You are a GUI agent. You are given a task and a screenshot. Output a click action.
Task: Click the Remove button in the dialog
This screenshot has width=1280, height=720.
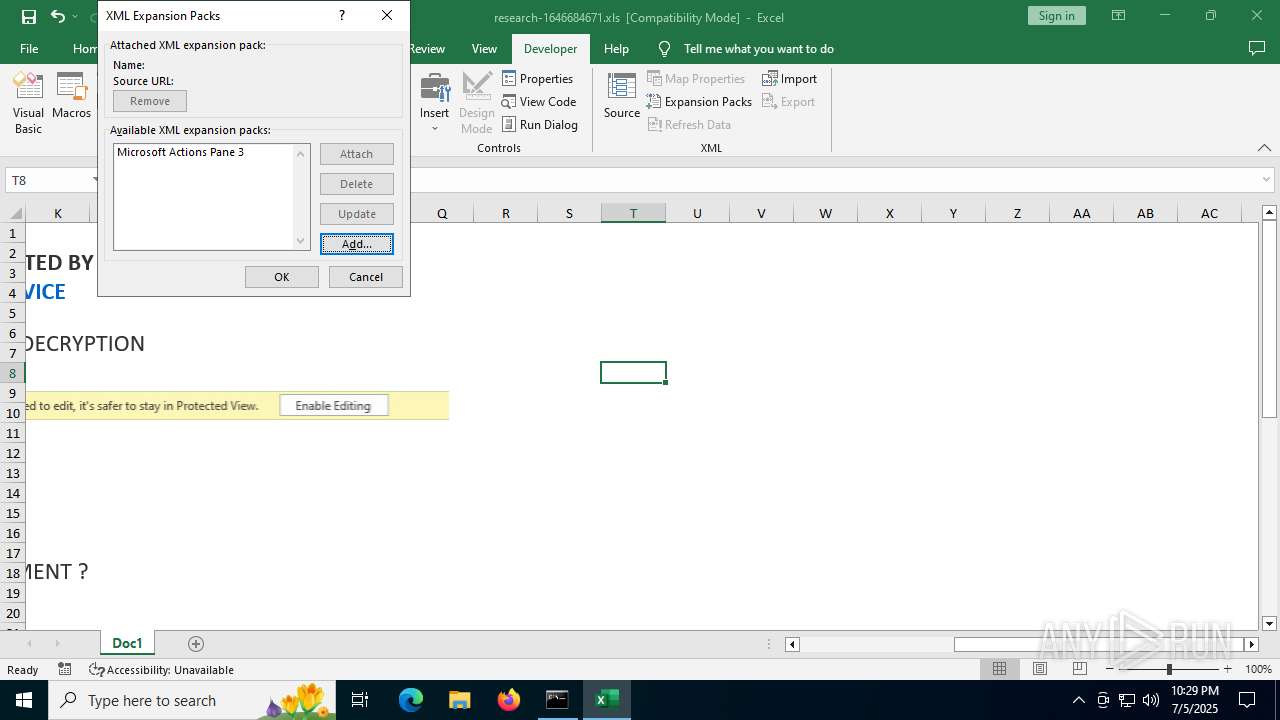150,101
